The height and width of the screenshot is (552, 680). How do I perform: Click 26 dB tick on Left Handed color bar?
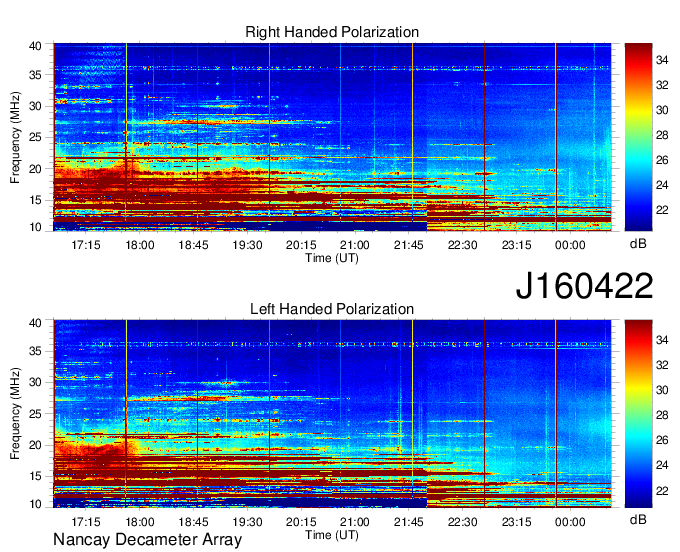[x=662, y=440]
